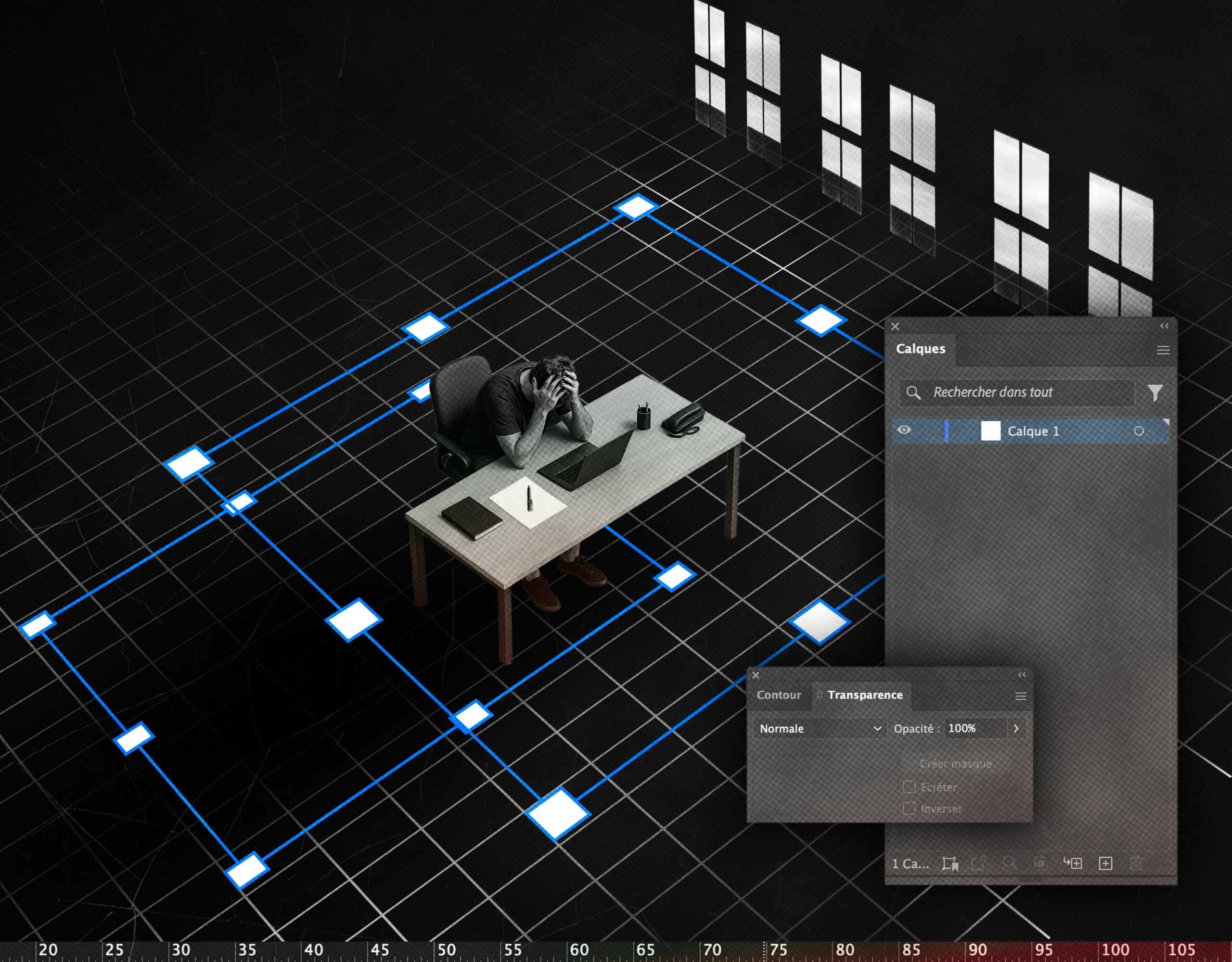The width and height of the screenshot is (1232, 962).
Task: Click the Calque 1 white thumbnail swatch
Action: (990, 431)
